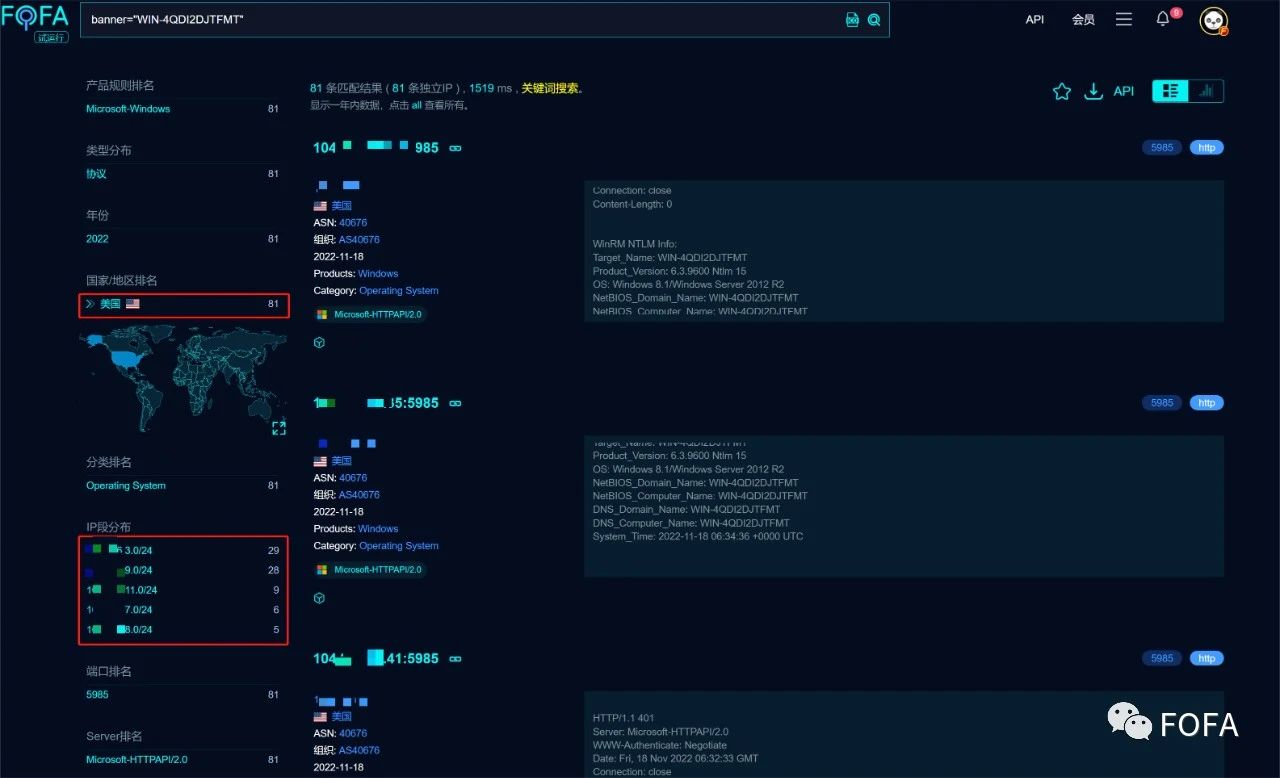Click US flag in third result card
The height and width of the screenshot is (778, 1280).
tap(320, 717)
